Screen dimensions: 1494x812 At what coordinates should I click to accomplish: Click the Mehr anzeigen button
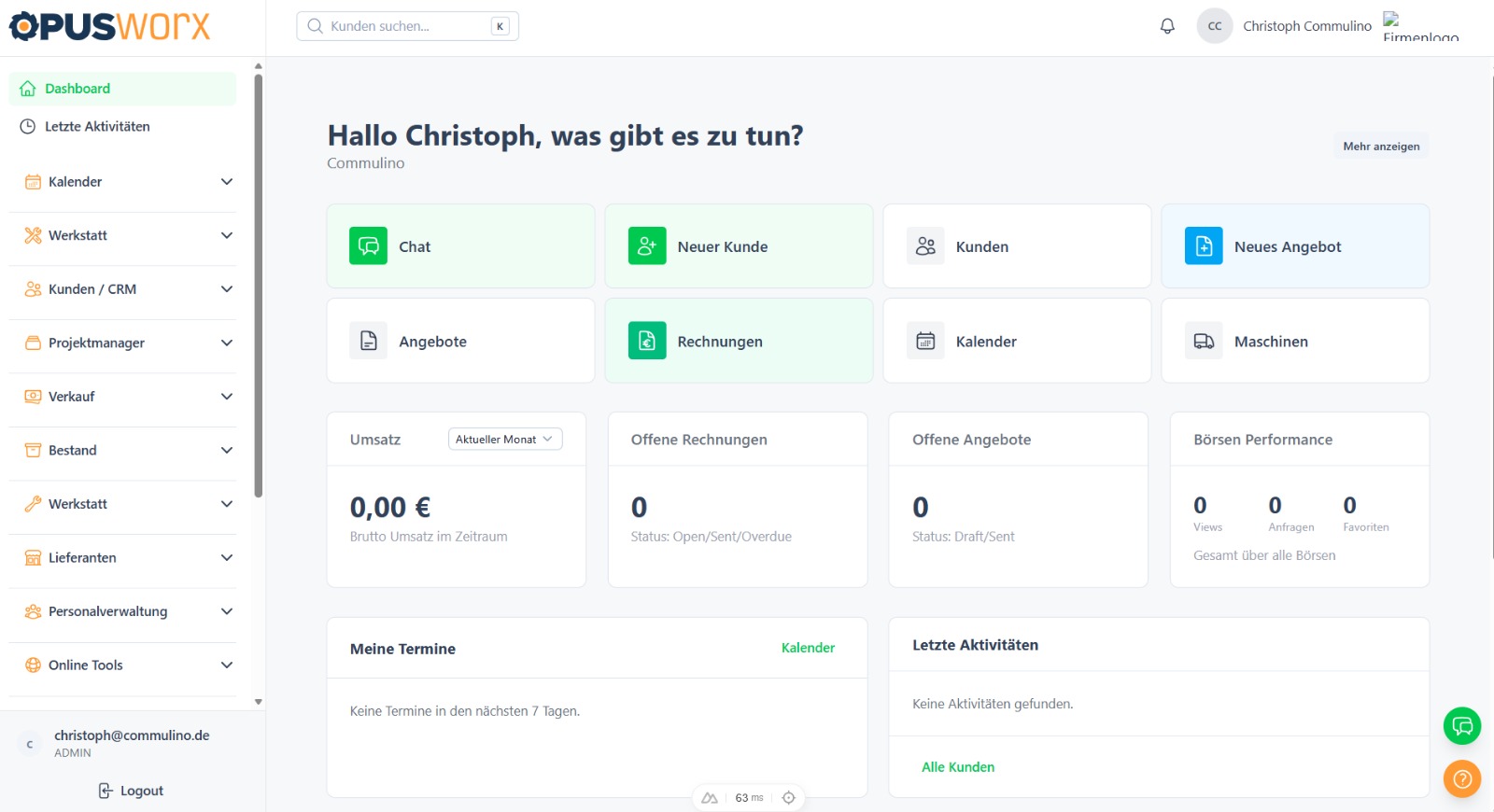1381,147
